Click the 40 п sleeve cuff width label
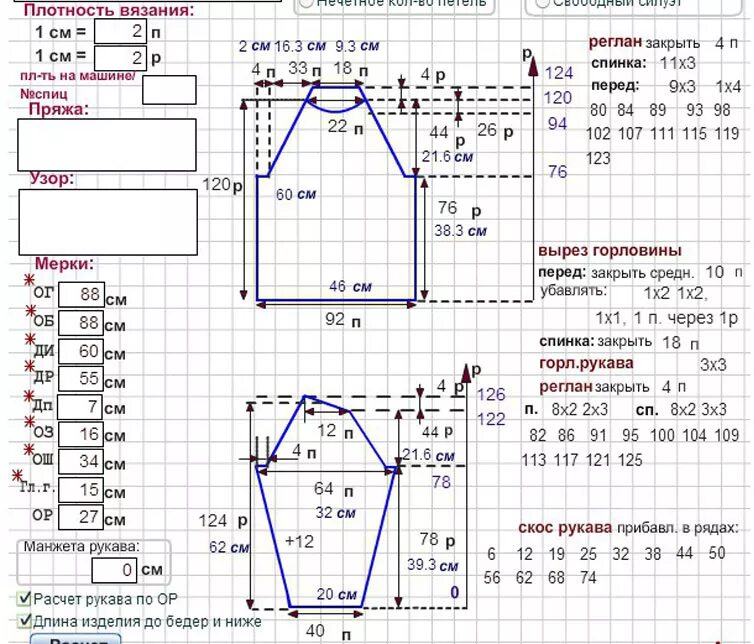 (x=328, y=632)
